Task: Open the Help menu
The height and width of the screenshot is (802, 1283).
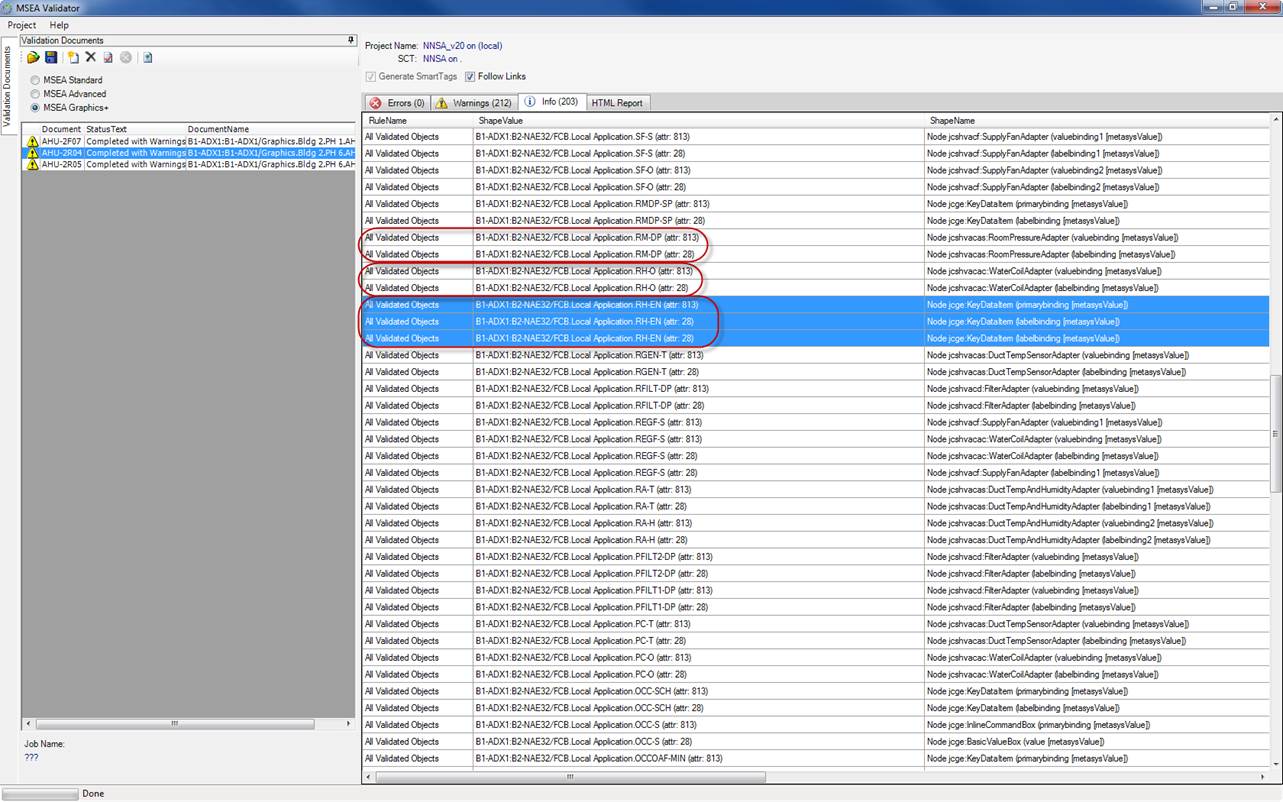Action: pos(60,25)
